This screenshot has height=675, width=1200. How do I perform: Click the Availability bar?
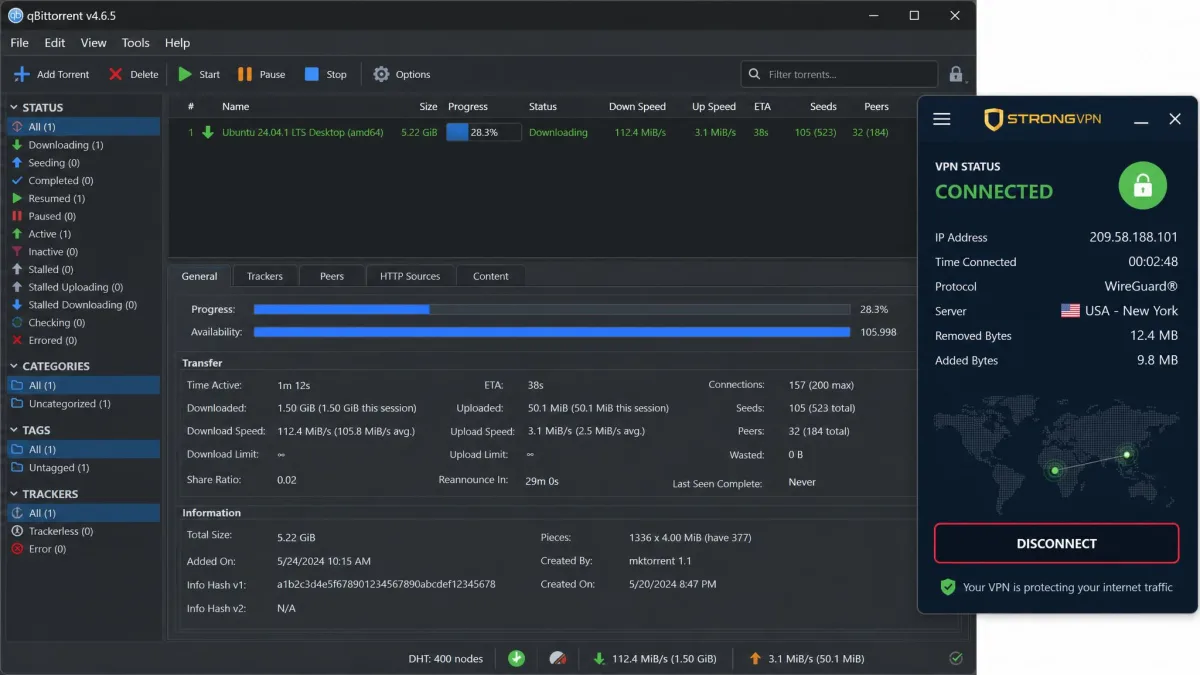pos(552,332)
